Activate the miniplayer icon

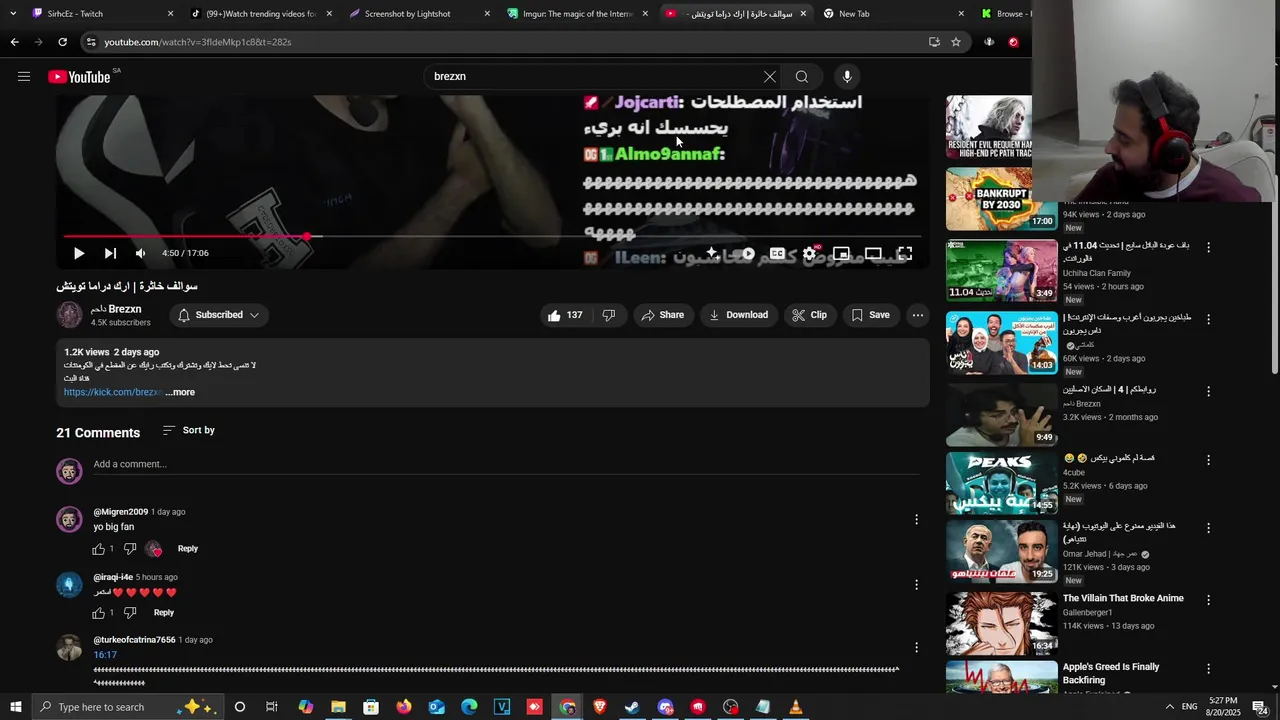click(841, 254)
